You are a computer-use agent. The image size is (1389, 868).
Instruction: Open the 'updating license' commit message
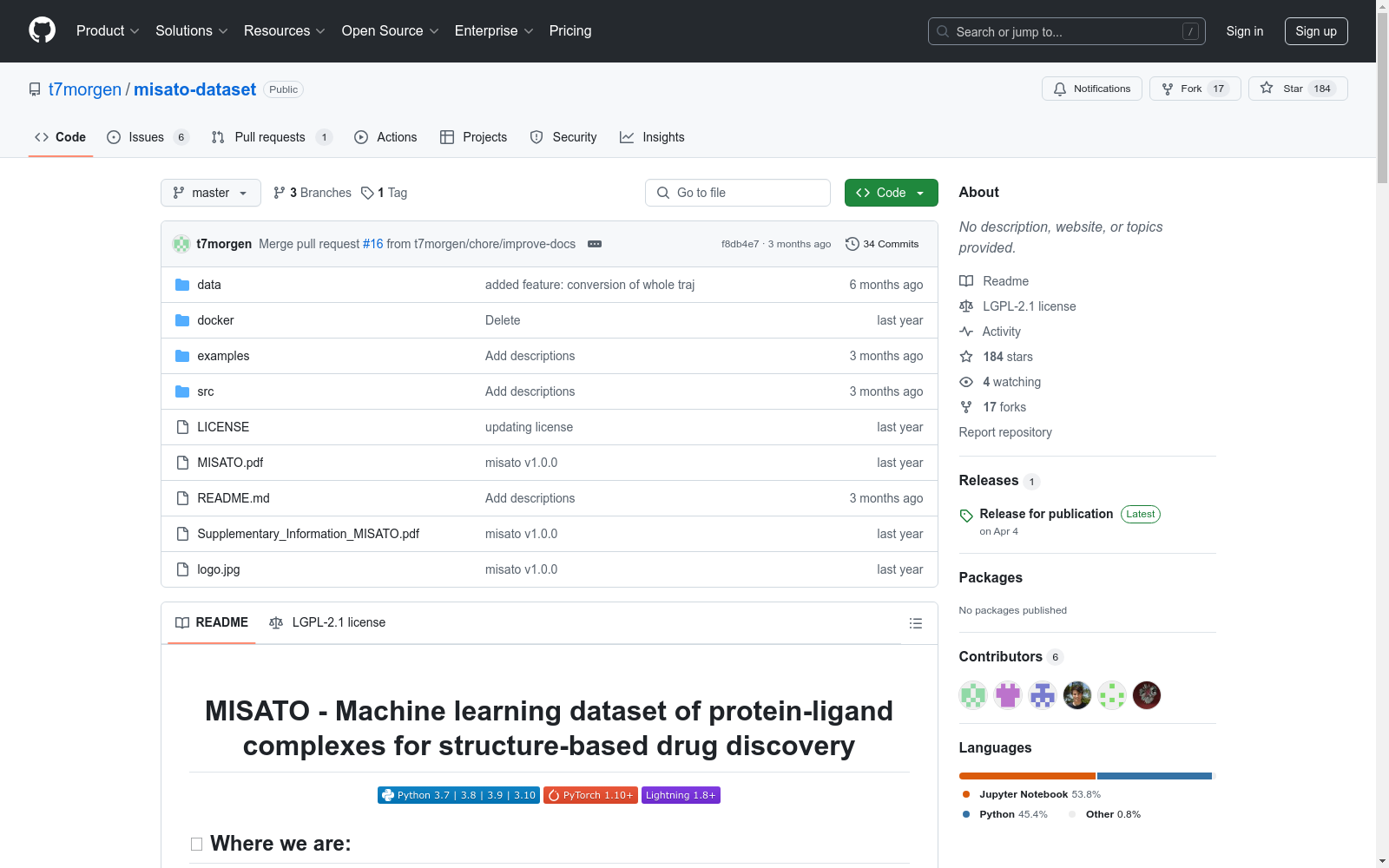(x=529, y=427)
